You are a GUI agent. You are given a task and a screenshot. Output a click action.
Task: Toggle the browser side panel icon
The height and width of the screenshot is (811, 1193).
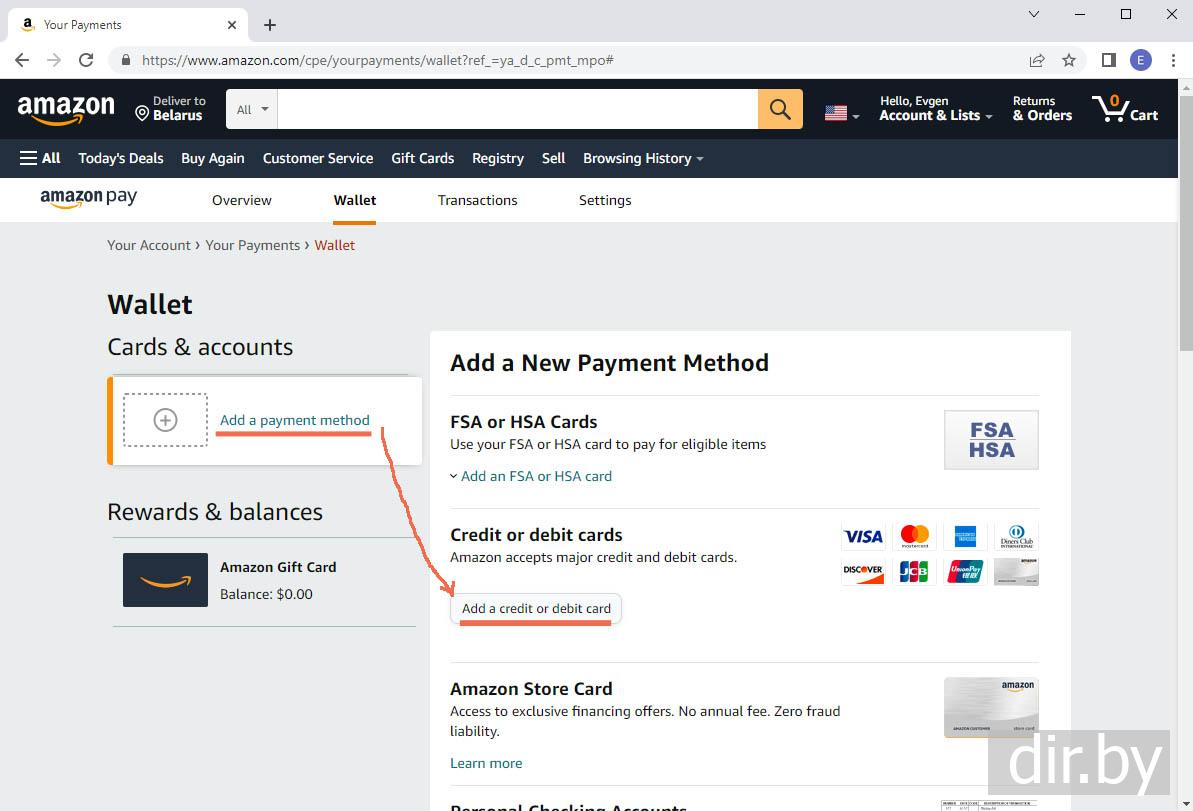point(1109,60)
